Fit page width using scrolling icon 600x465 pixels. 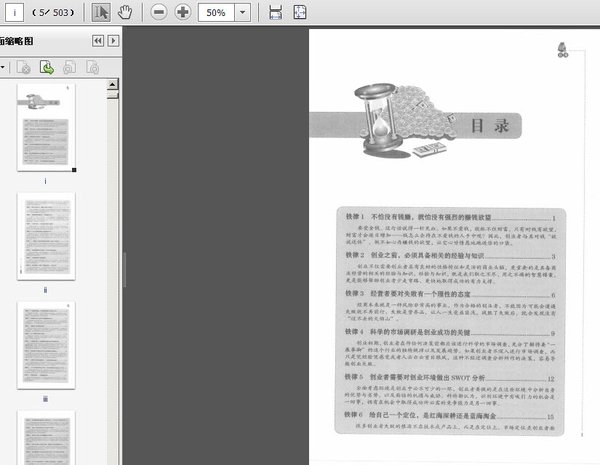pos(276,13)
